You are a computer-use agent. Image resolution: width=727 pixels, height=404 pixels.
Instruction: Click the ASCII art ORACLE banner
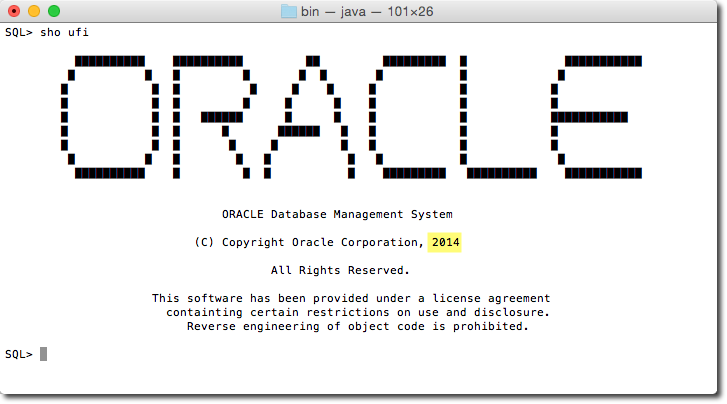click(351, 117)
